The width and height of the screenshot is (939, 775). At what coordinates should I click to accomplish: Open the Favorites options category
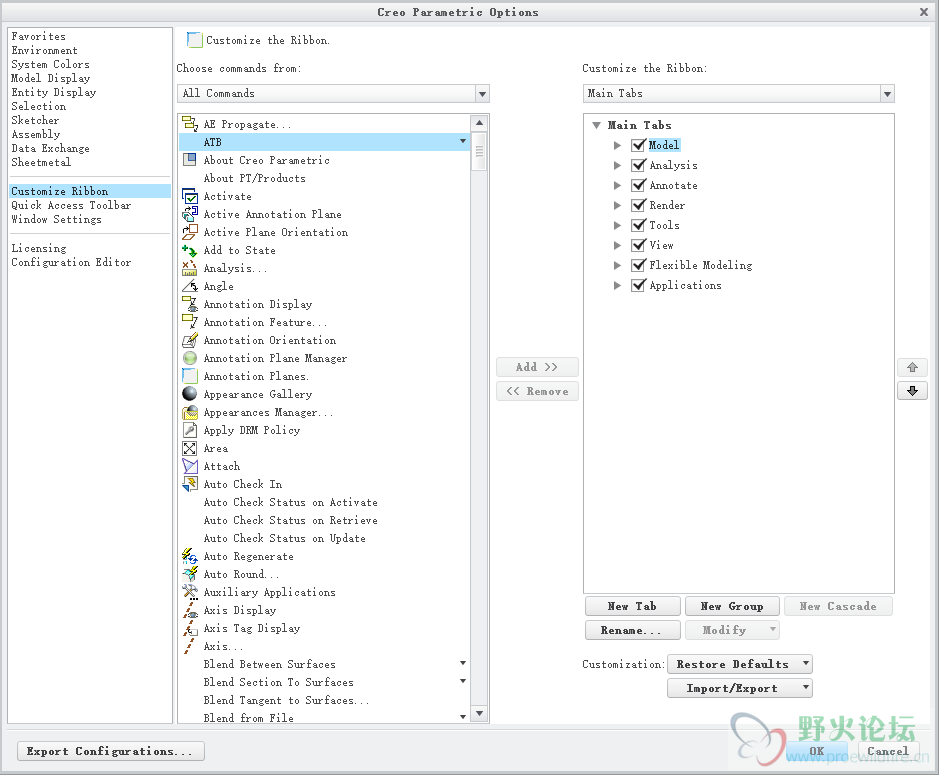click(x=38, y=37)
